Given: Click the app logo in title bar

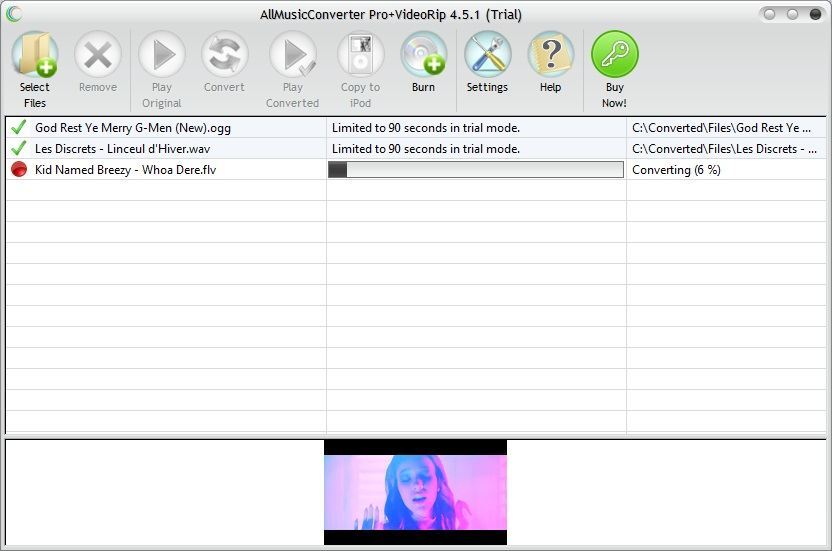Looking at the screenshot, I should [x=14, y=14].
